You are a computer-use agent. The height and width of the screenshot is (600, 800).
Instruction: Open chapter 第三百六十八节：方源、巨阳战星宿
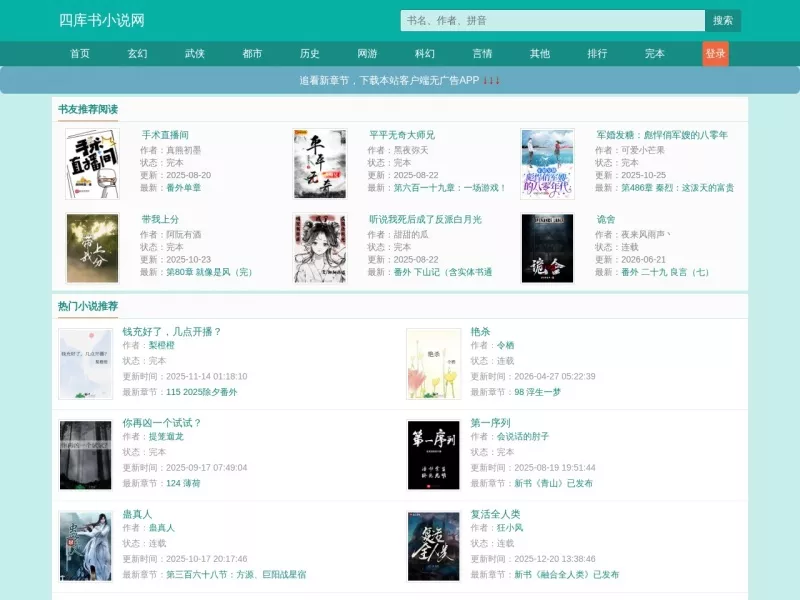[236, 574]
